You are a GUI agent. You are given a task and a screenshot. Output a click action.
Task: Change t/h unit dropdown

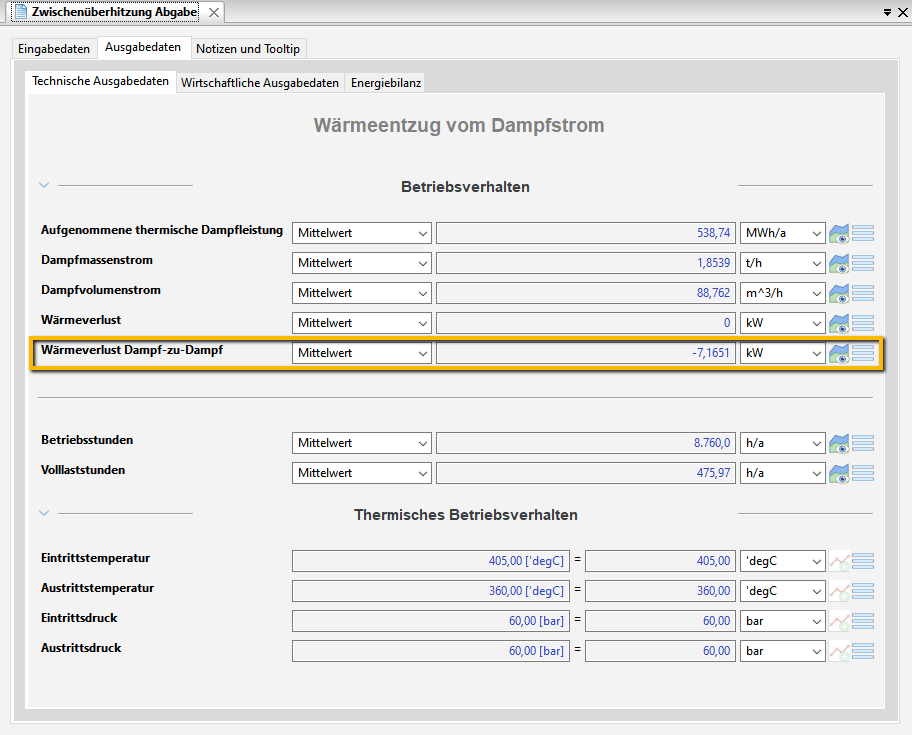point(783,263)
